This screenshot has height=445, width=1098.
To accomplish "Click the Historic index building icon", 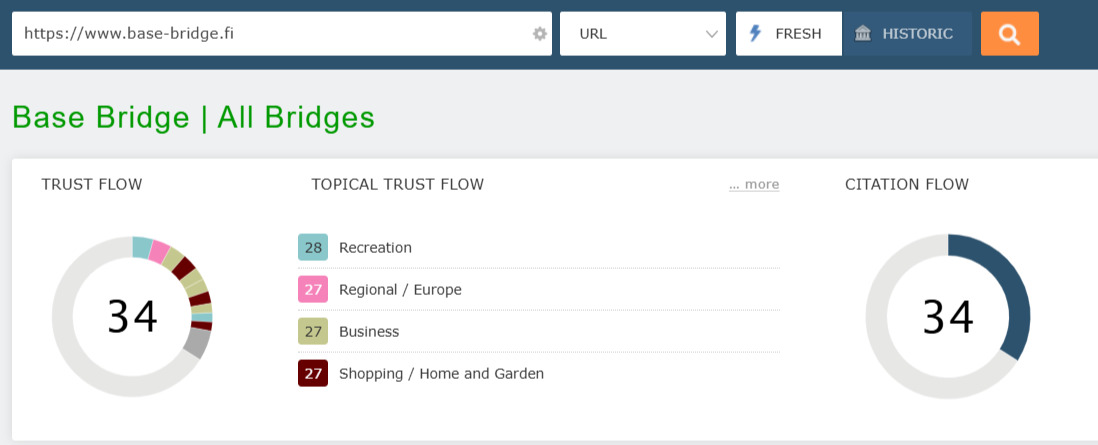I will (x=863, y=34).
